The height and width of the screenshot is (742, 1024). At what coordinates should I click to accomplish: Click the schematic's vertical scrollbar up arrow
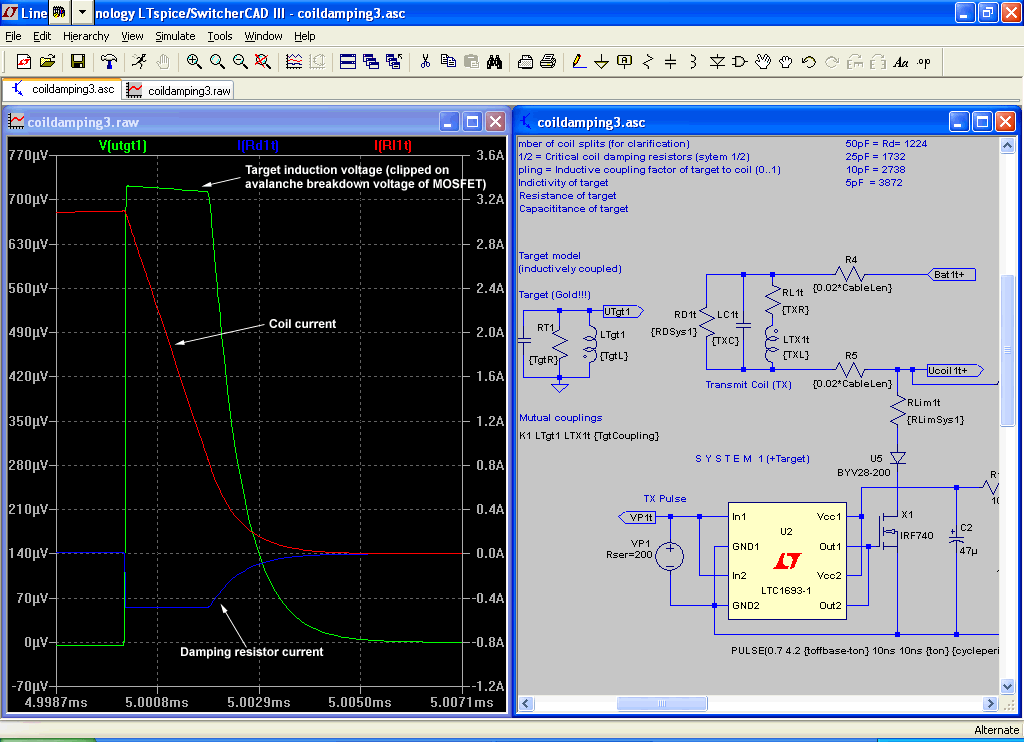pos(1007,145)
